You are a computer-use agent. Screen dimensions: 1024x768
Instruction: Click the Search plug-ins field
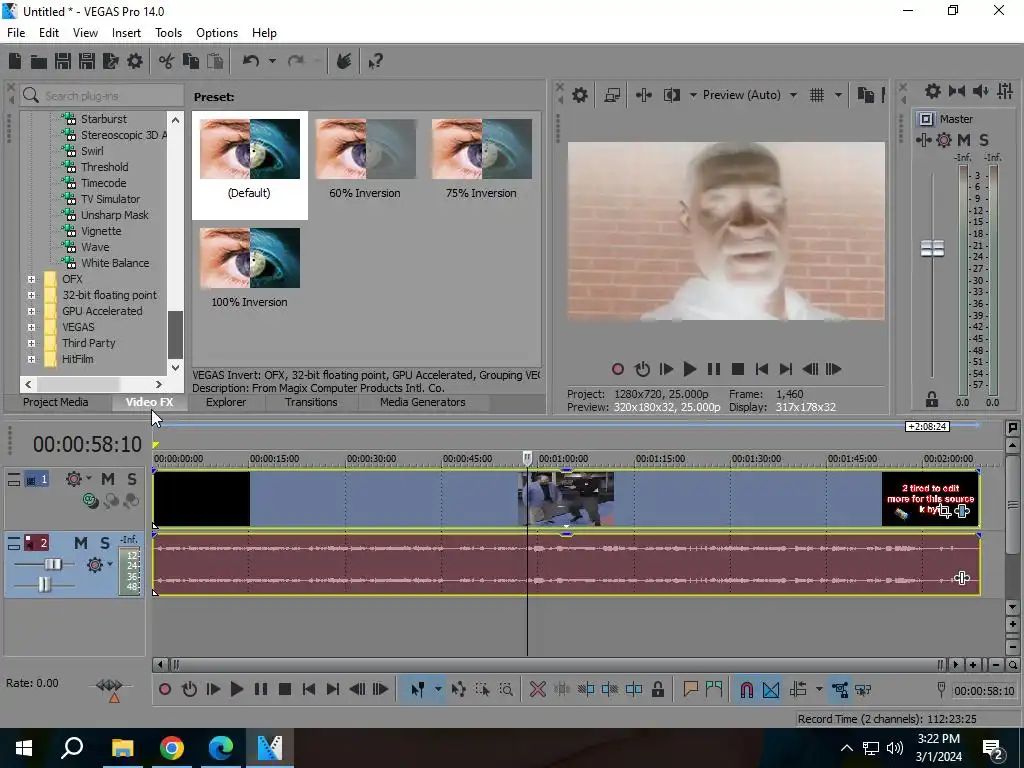[102, 96]
